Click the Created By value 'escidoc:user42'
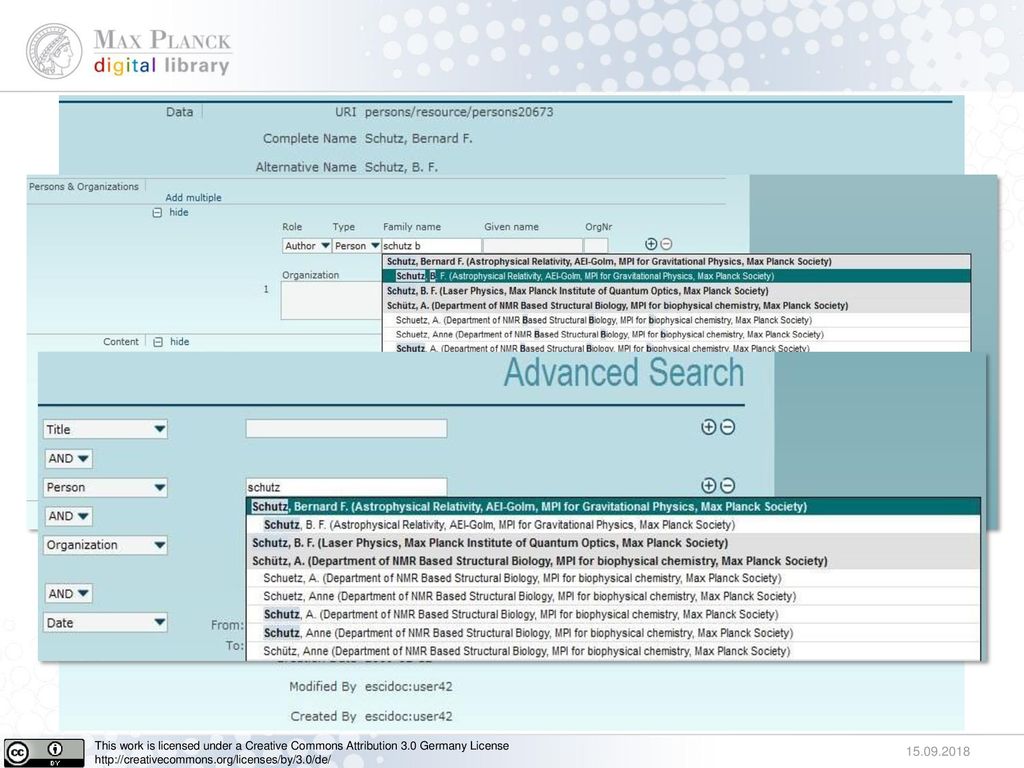Screen dimensions: 1024x768 click(409, 716)
